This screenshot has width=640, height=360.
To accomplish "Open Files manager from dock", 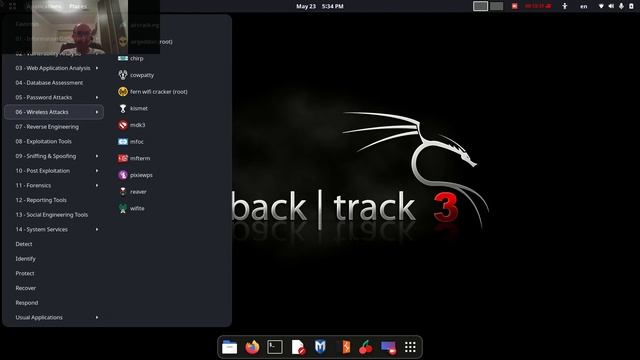I will pos(229,347).
